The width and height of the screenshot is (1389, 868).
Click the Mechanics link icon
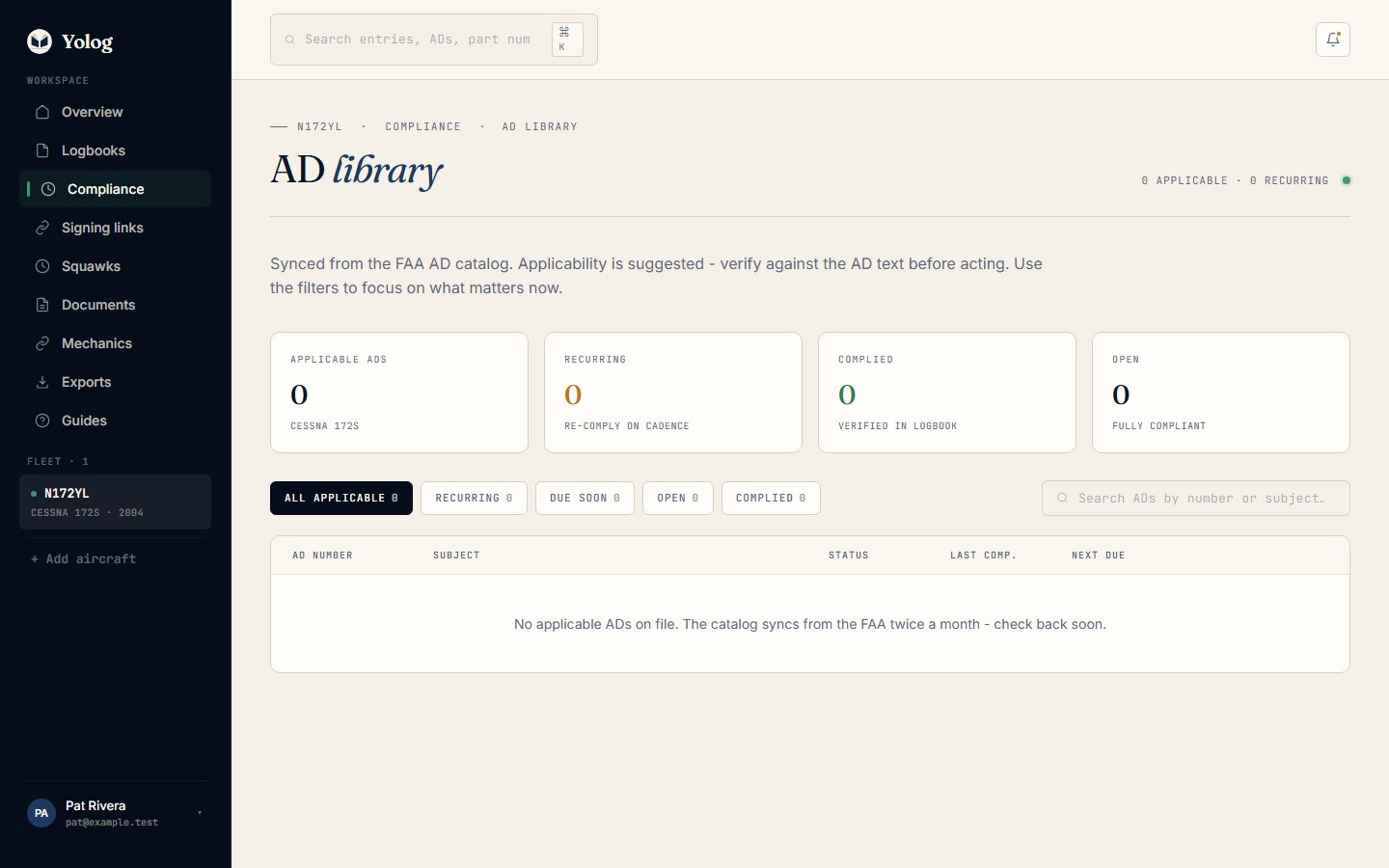click(42, 343)
